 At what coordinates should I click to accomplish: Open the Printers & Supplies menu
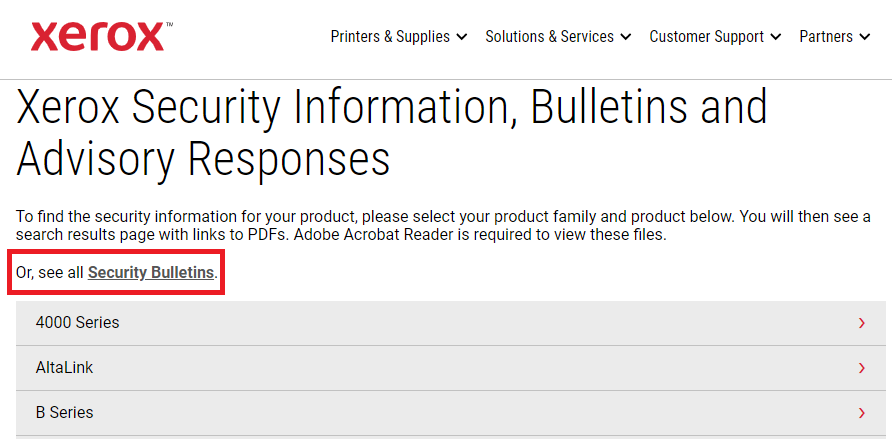(x=399, y=36)
